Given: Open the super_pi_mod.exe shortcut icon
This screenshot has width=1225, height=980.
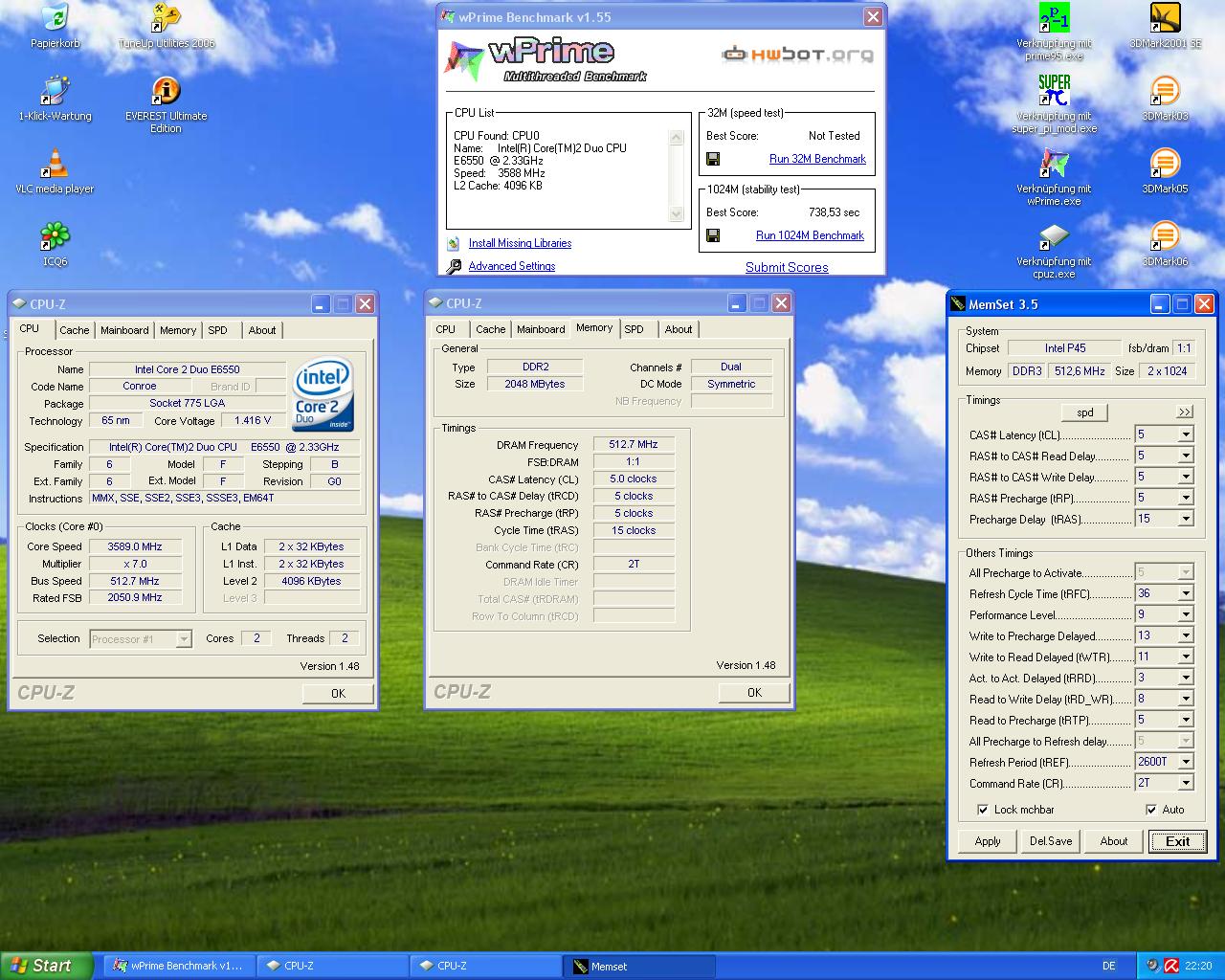Looking at the screenshot, I should point(1054,91).
